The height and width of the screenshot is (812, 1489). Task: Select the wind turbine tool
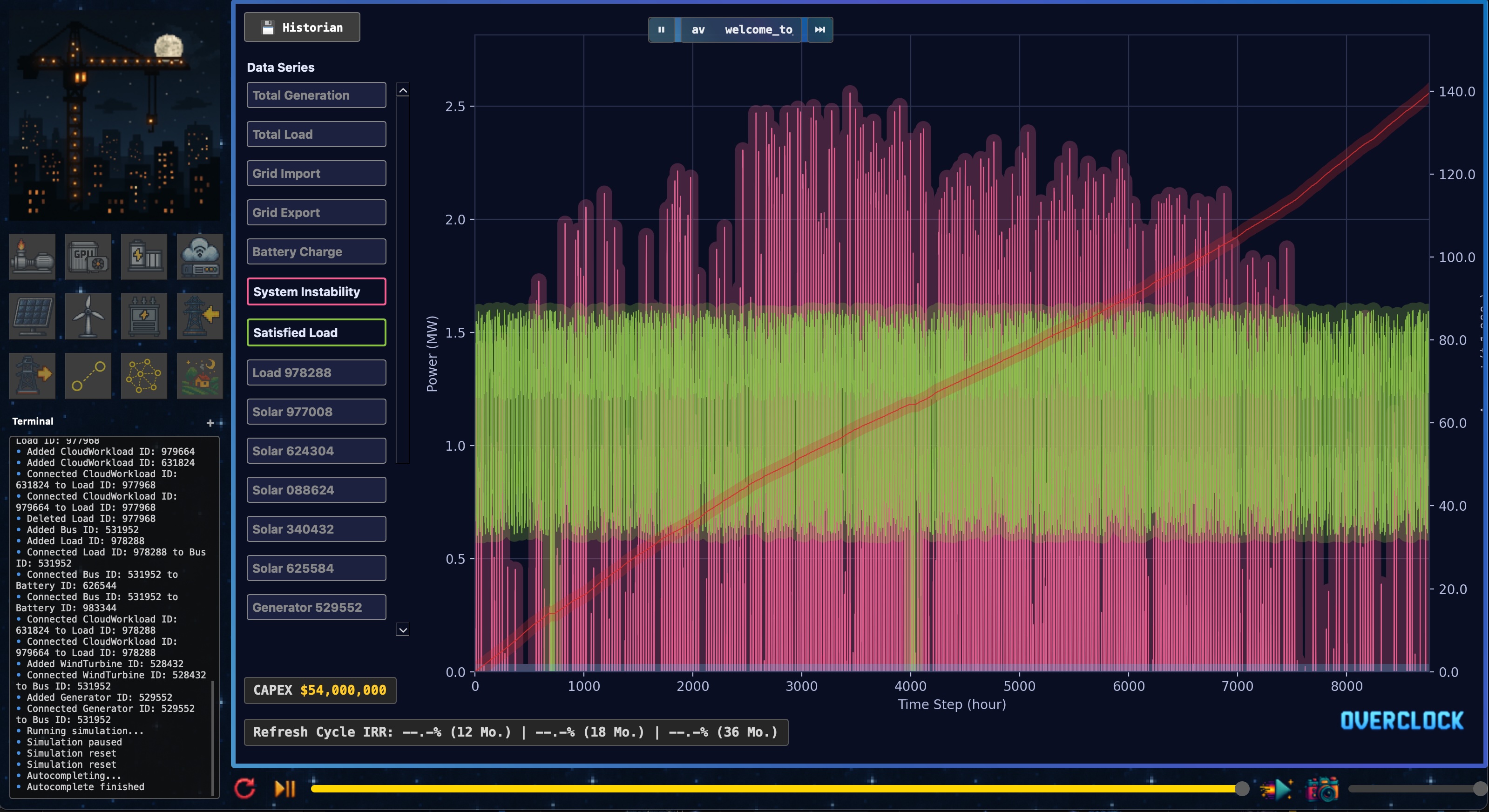88,316
